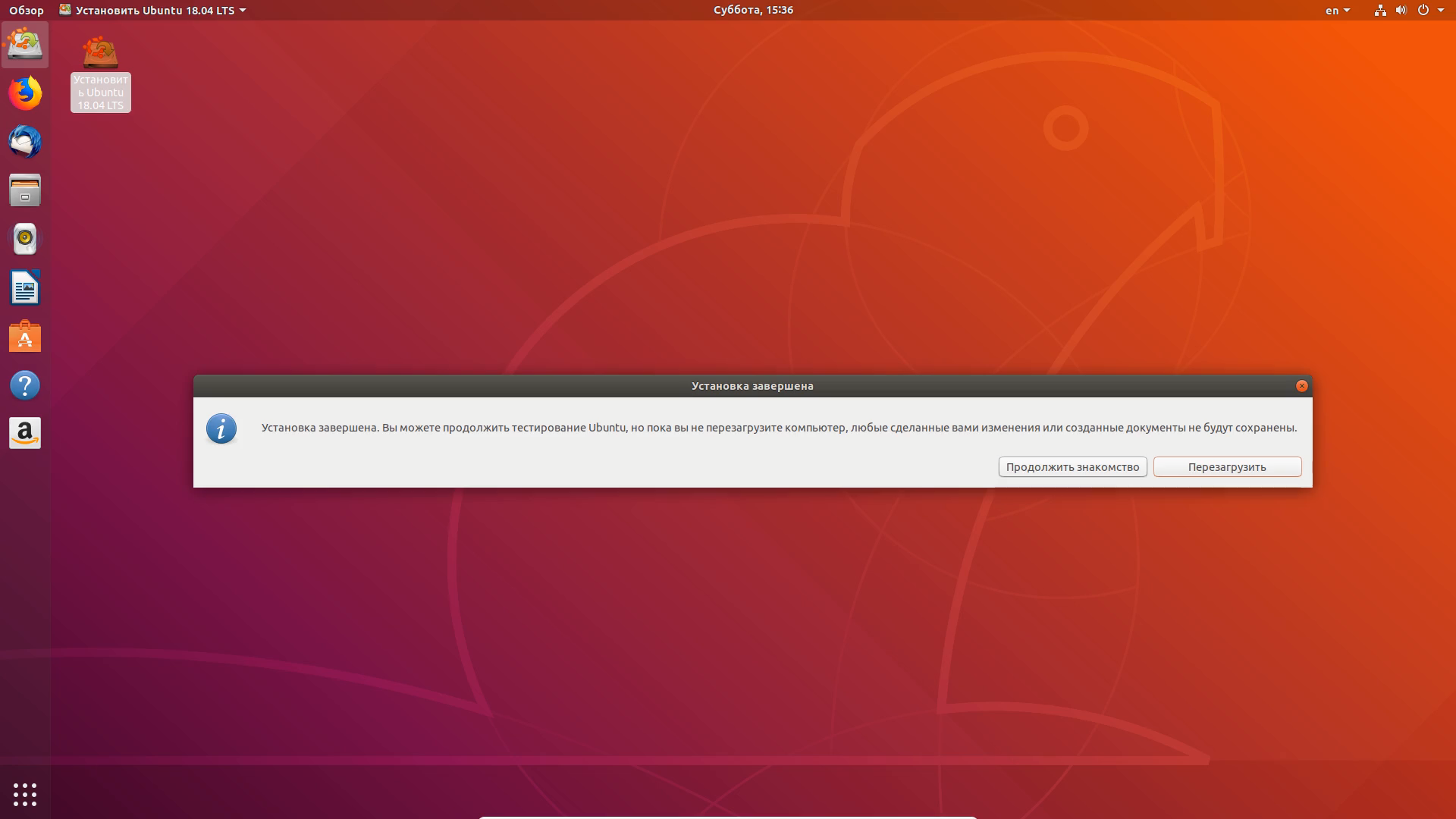Choose Продолжить знакомство button
The image size is (1456, 819).
click(1072, 466)
